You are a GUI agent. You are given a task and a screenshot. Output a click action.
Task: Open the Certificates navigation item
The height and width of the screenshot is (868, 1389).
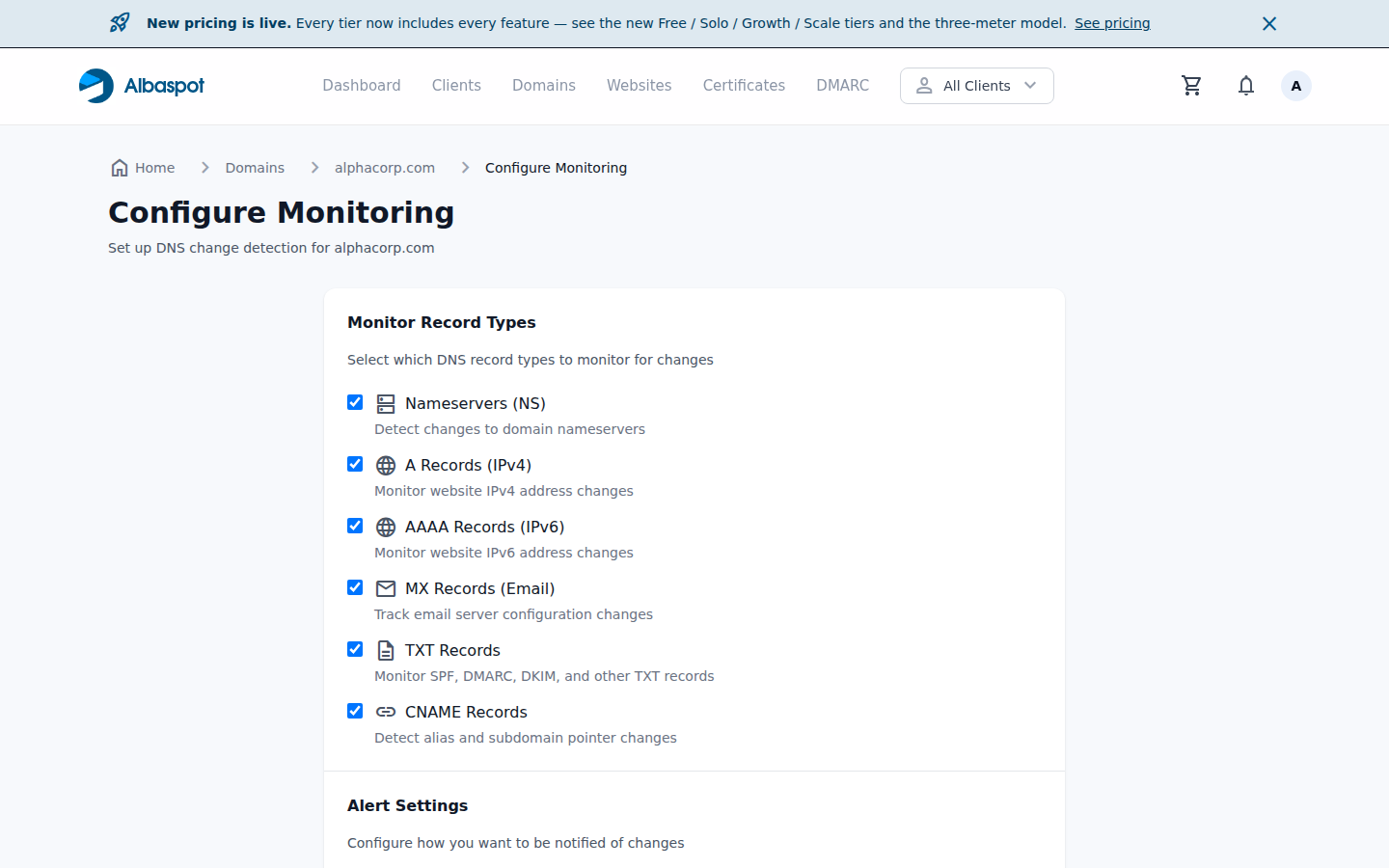click(x=744, y=86)
